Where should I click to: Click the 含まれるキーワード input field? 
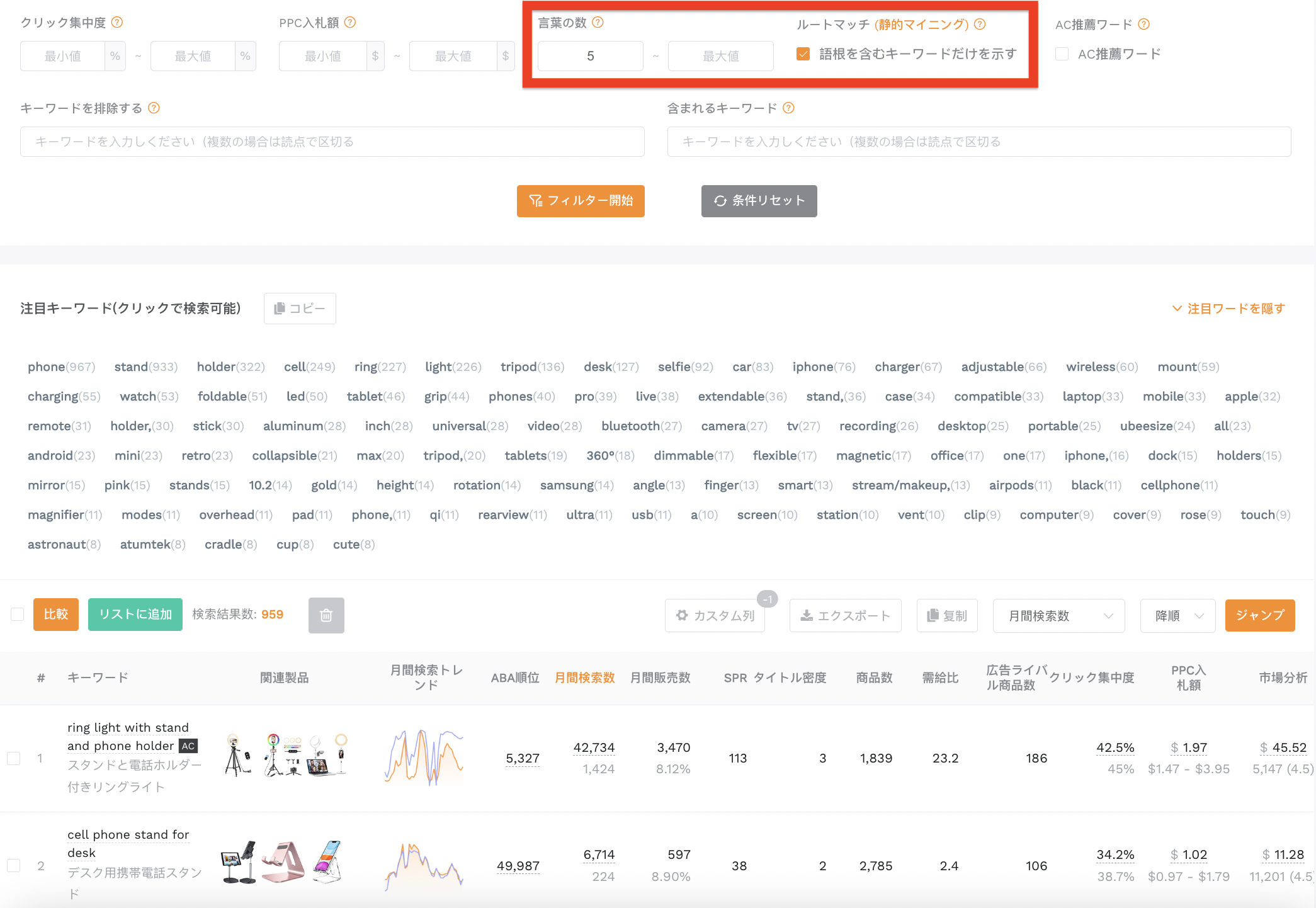(979, 142)
